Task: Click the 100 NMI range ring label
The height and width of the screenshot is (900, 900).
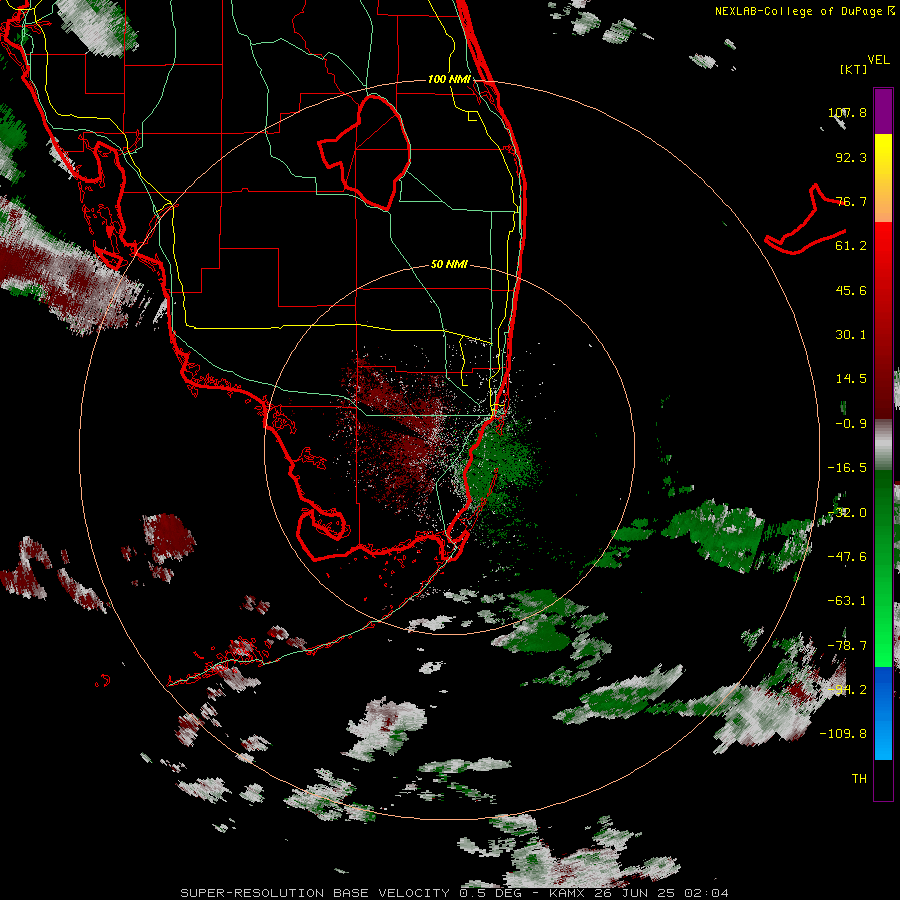Action: 449,79
